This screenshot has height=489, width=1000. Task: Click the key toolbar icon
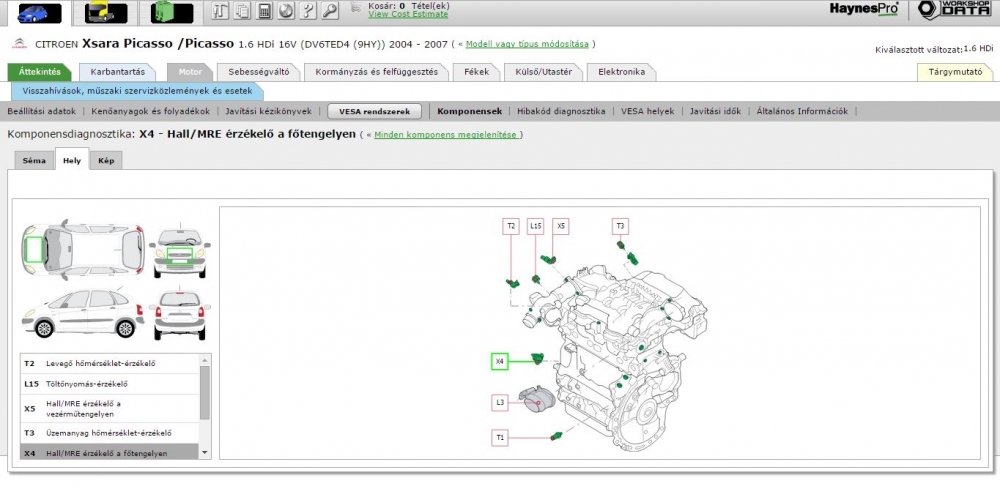point(330,10)
